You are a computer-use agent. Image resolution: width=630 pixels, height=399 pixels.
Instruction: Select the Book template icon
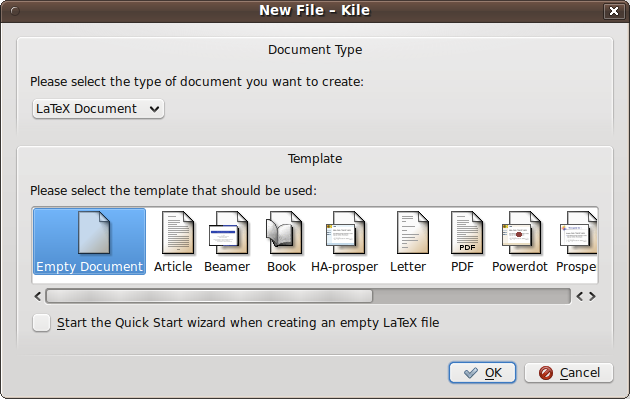(284, 233)
